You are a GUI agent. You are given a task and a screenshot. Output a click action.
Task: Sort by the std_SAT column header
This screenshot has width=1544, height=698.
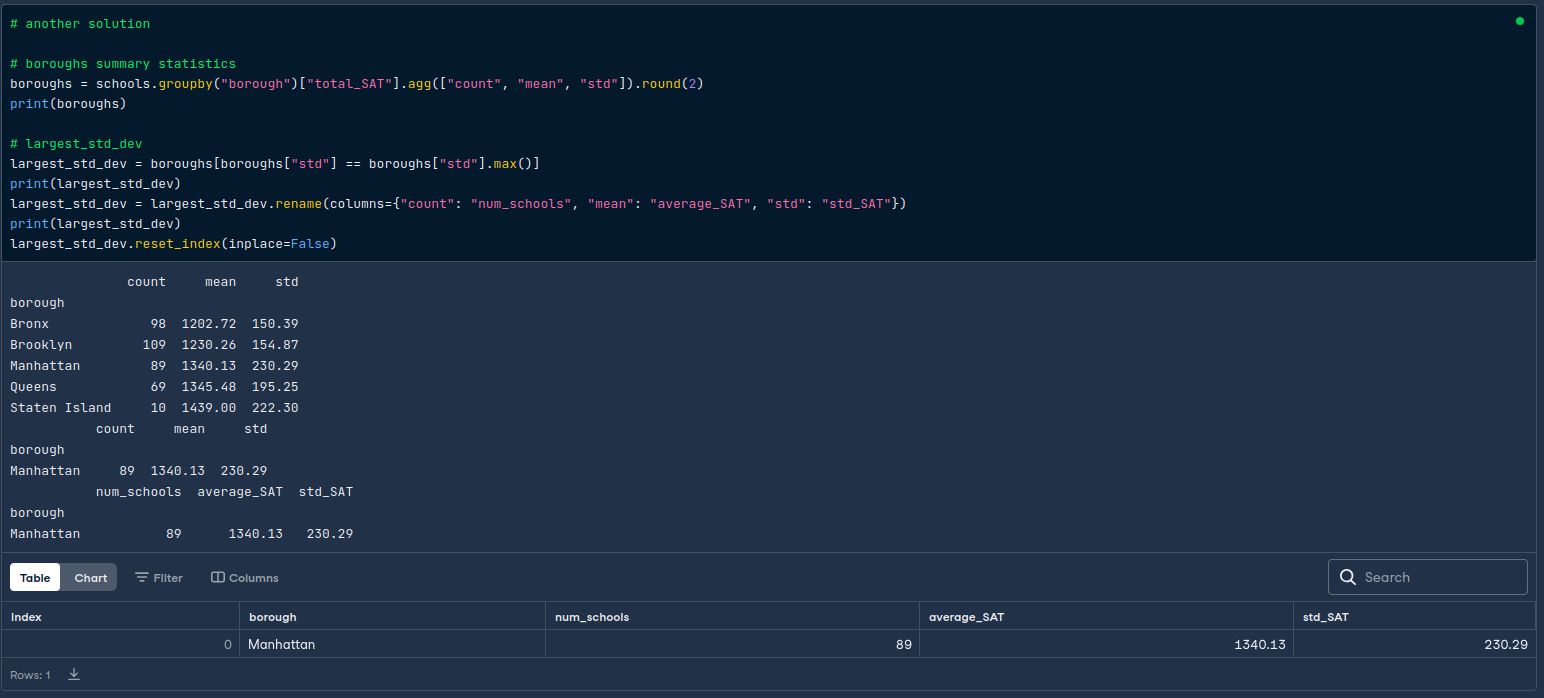[1414, 617]
